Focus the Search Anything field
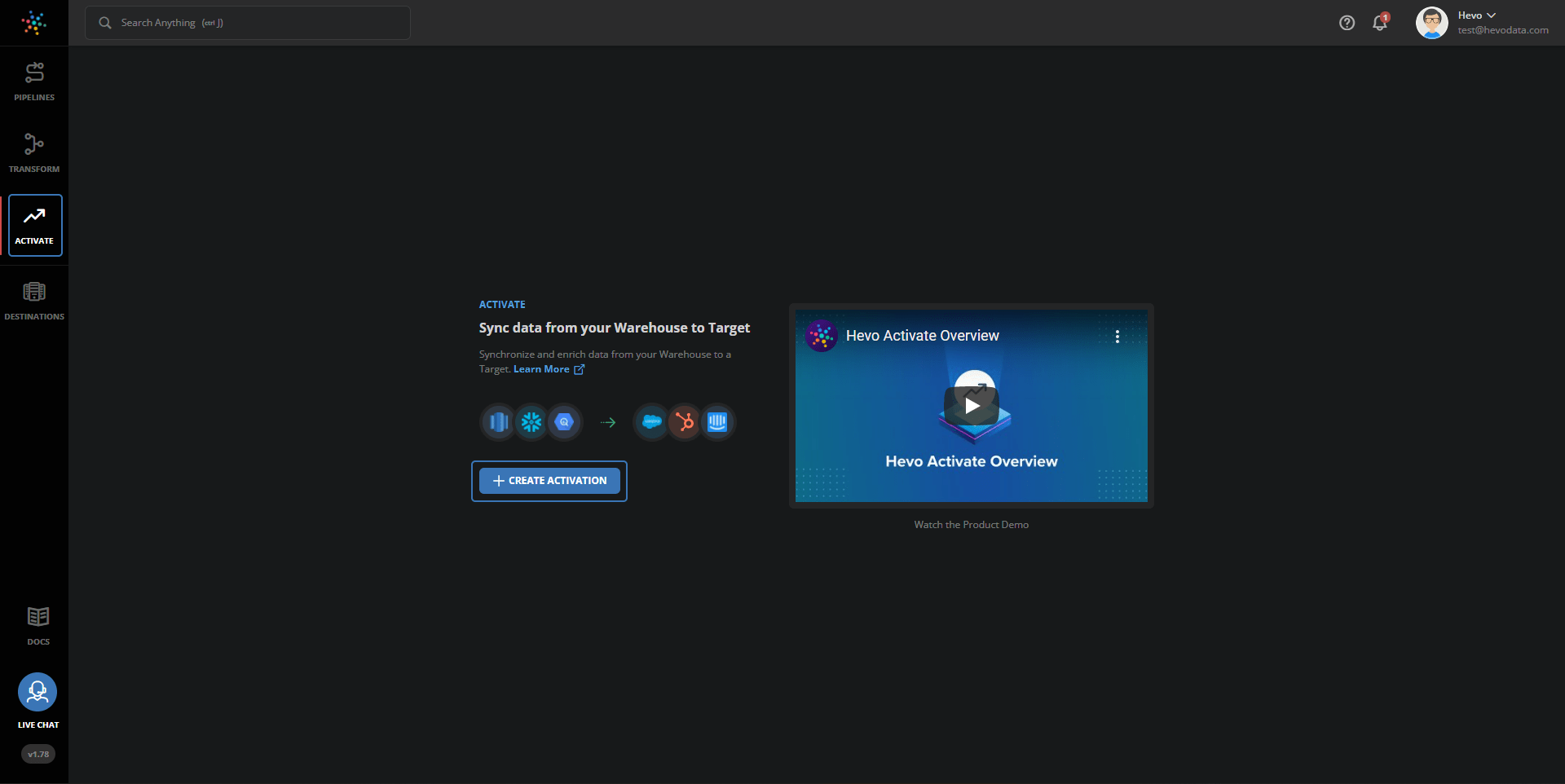The width and height of the screenshot is (1565, 784). pyautogui.click(x=248, y=23)
